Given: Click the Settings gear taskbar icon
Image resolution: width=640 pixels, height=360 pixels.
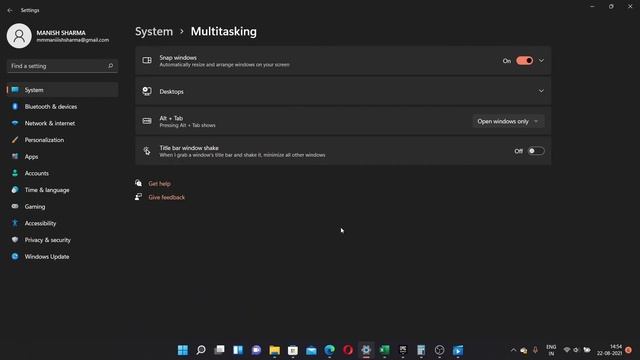Looking at the screenshot, I should (x=366, y=350).
